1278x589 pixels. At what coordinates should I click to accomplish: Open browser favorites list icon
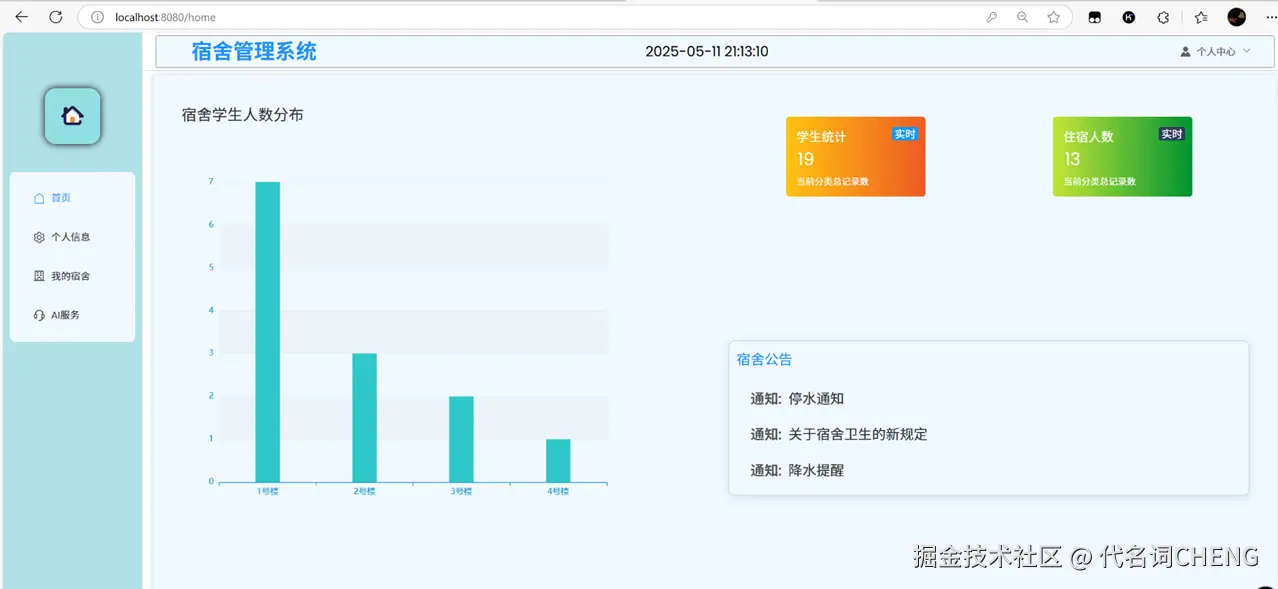[1200, 17]
